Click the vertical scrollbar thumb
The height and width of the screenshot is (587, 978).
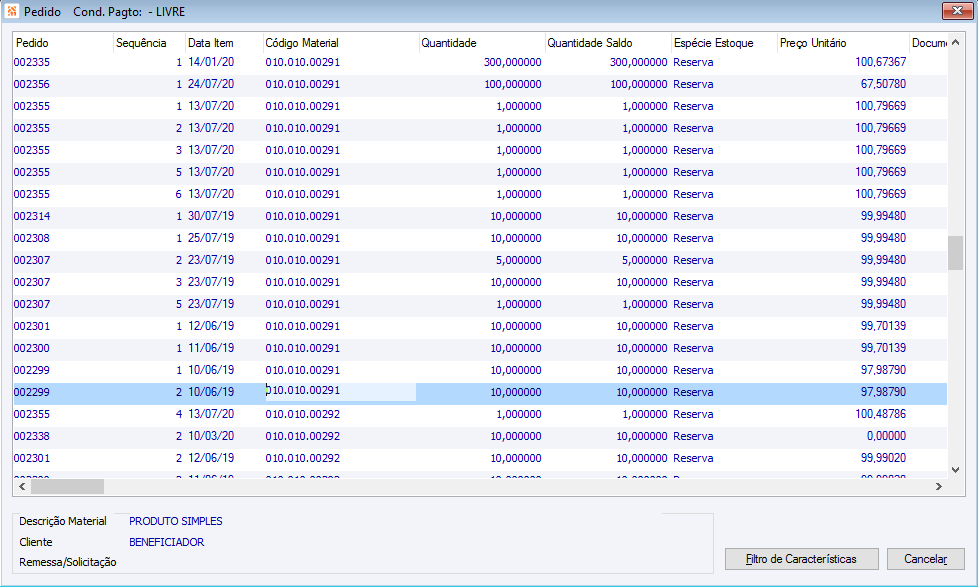[x=956, y=253]
